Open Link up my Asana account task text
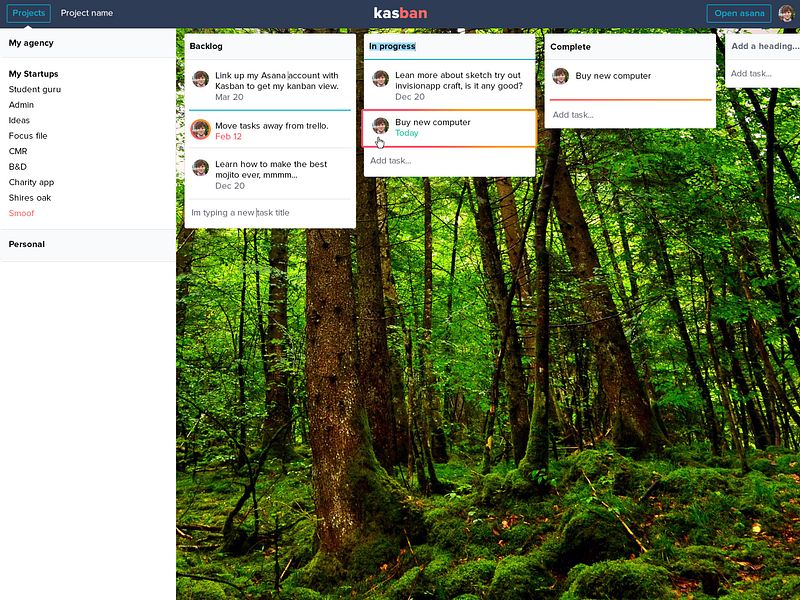This screenshot has height=600, width=800. coord(277,81)
